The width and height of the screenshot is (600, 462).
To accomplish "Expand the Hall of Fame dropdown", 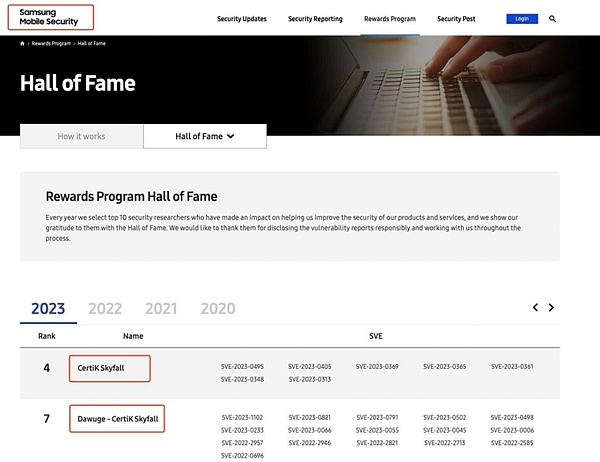I will pyautogui.click(x=205, y=136).
